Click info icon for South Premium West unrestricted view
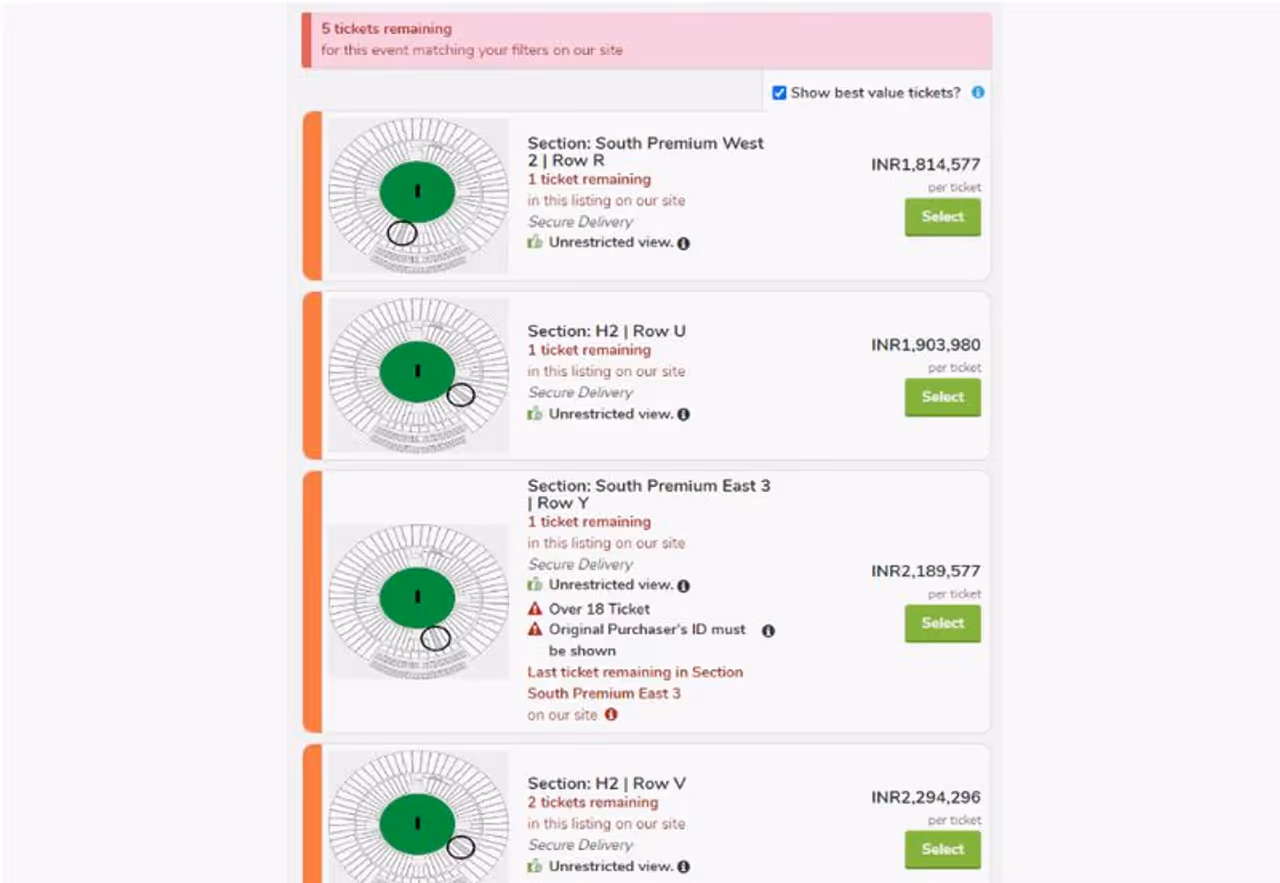The height and width of the screenshot is (883, 1280). pos(683,243)
